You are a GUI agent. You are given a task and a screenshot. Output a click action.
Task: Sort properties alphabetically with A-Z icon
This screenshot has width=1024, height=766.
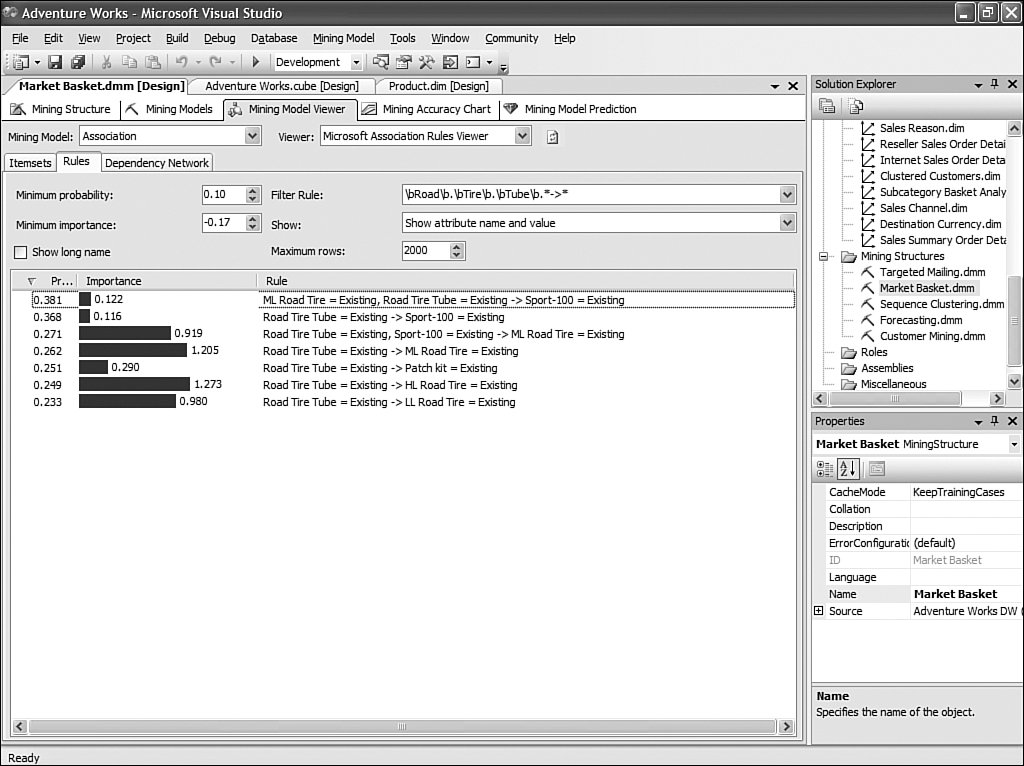pyautogui.click(x=847, y=468)
